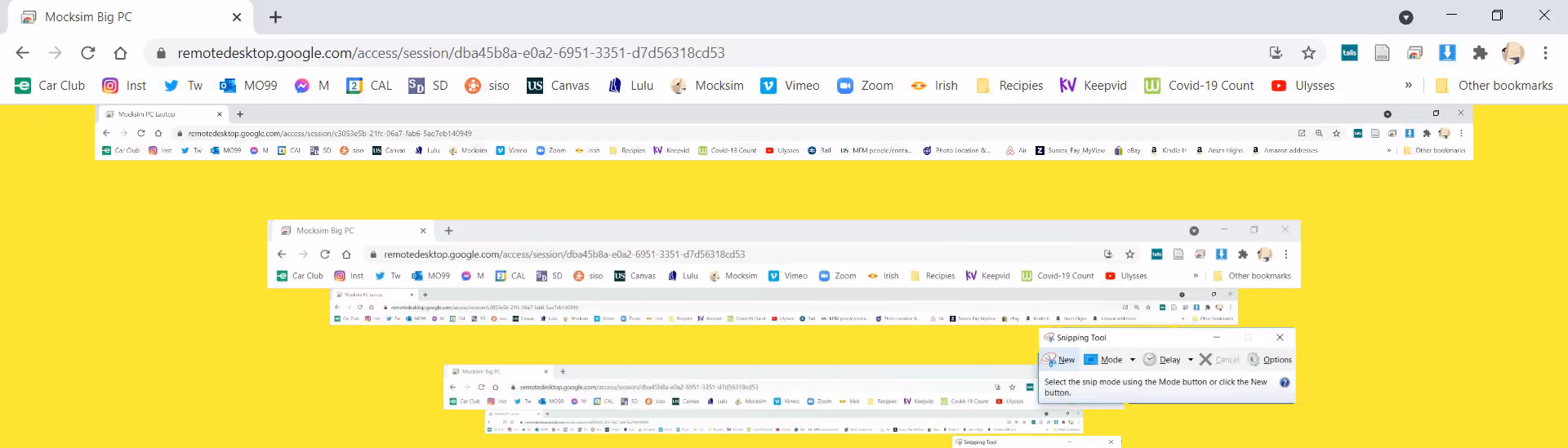The width and height of the screenshot is (1568, 448).
Task: Open the blue download-arrow extension in the top toolbar
Action: pyautogui.click(x=1447, y=53)
